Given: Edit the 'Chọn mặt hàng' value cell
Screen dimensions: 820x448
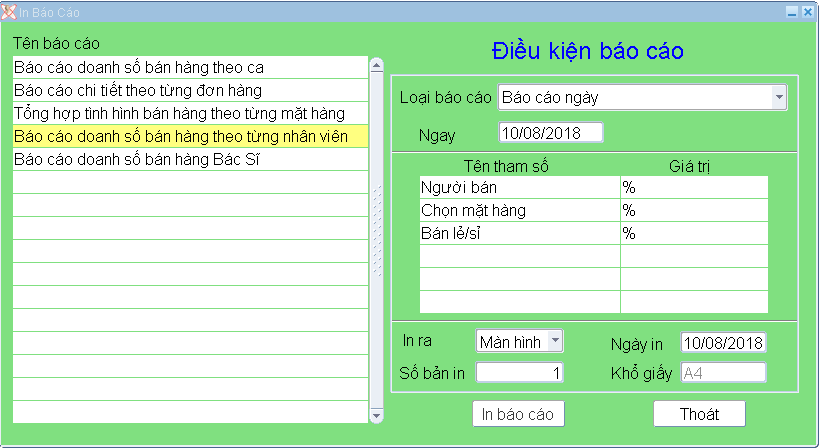Looking at the screenshot, I should point(693,210).
